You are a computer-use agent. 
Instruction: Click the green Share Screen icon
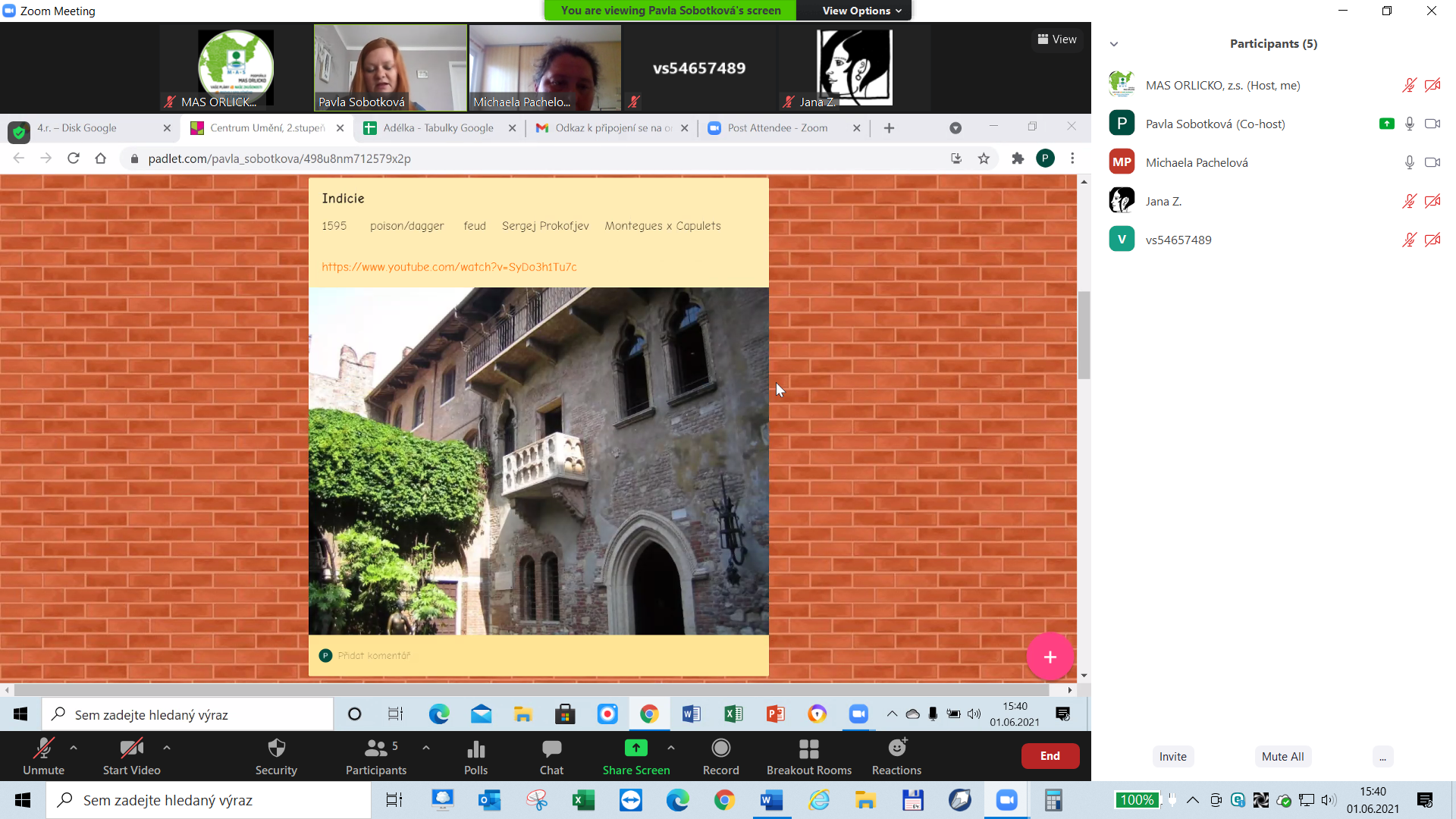click(635, 748)
